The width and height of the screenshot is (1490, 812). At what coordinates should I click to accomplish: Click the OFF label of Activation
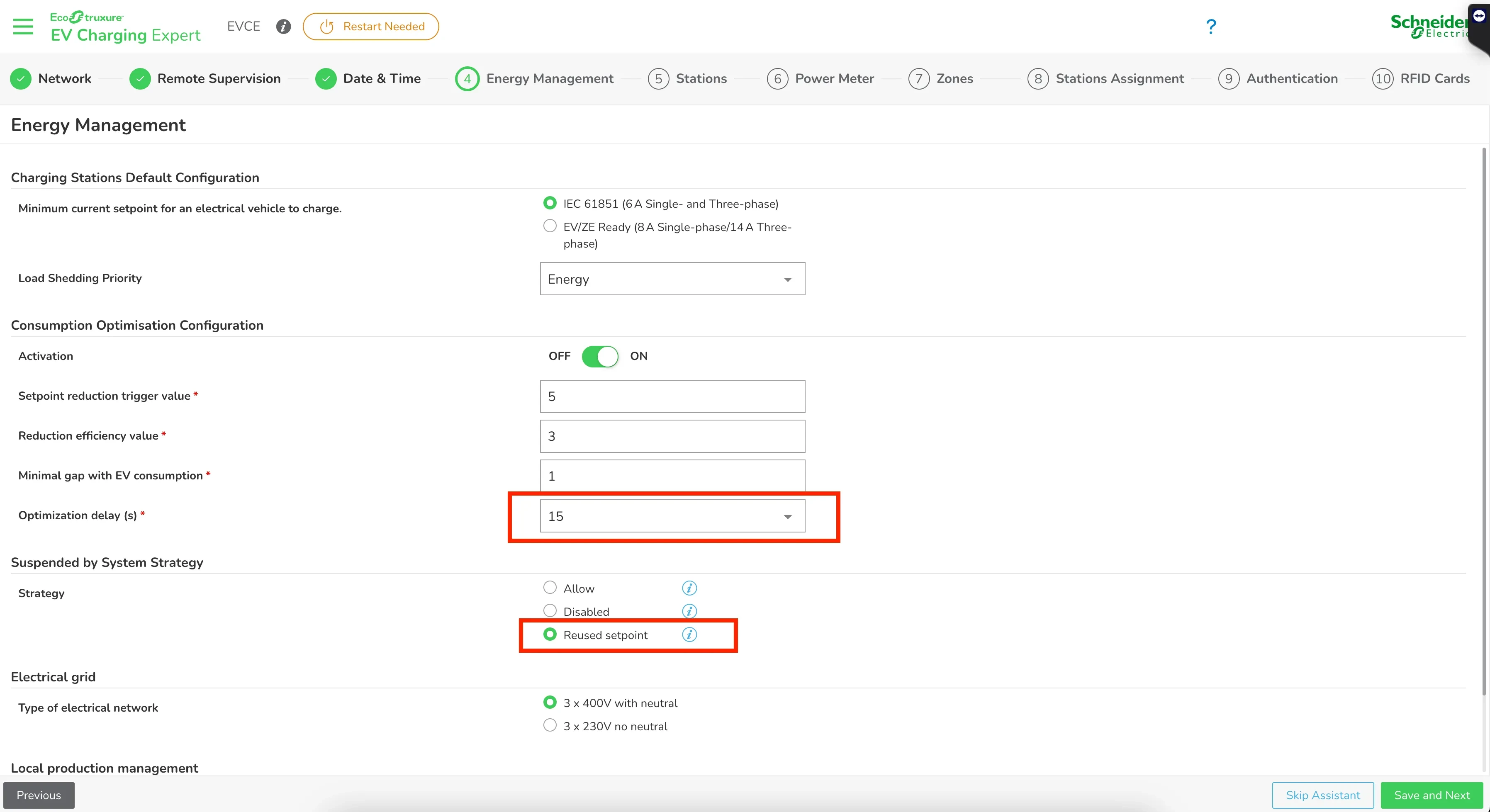[x=559, y=356]
